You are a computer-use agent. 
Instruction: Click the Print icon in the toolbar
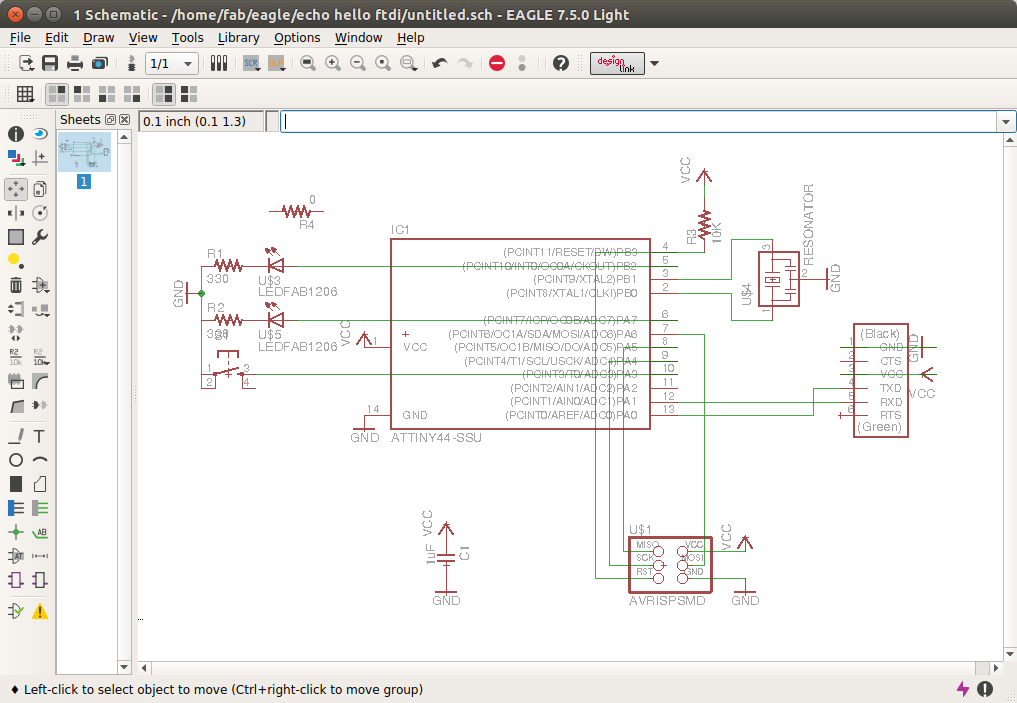pyautogui.click(x=75, y=63)
